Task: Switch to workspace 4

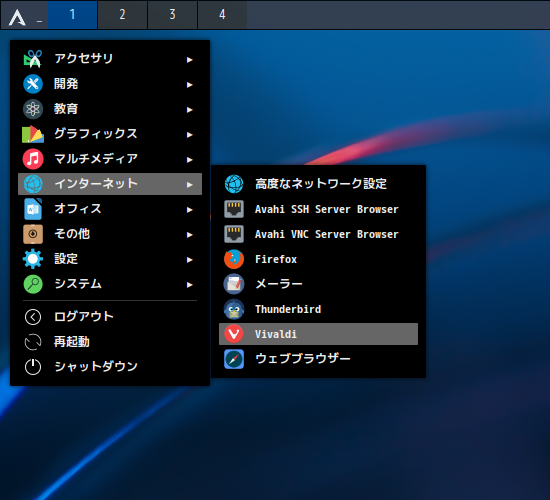Action: [x=222, y=15]
